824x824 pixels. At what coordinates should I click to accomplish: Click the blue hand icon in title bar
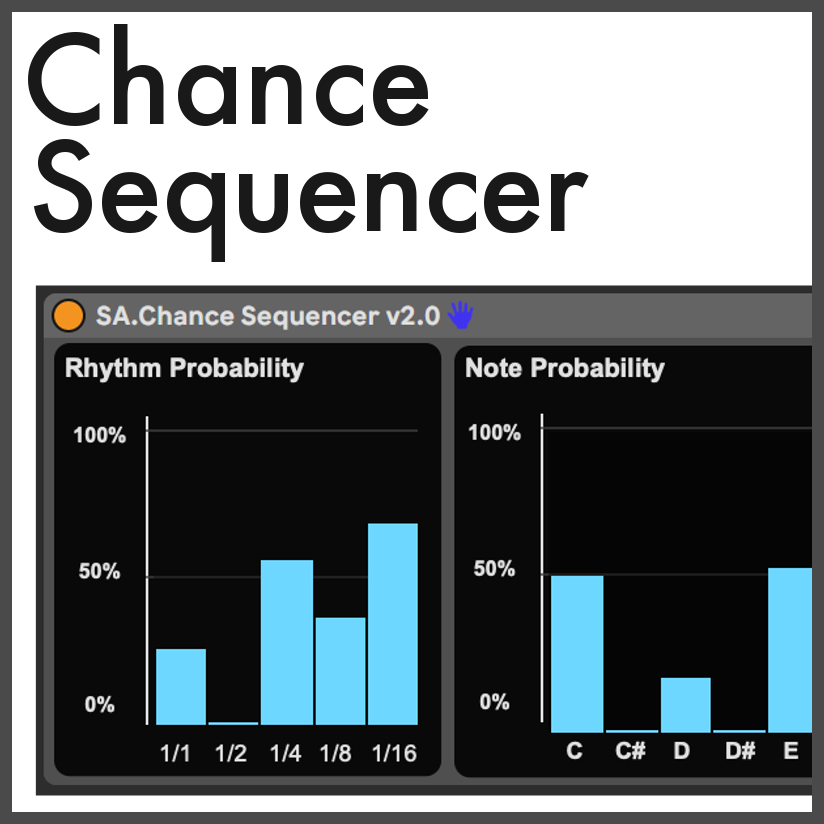click(x=460, y=316)
